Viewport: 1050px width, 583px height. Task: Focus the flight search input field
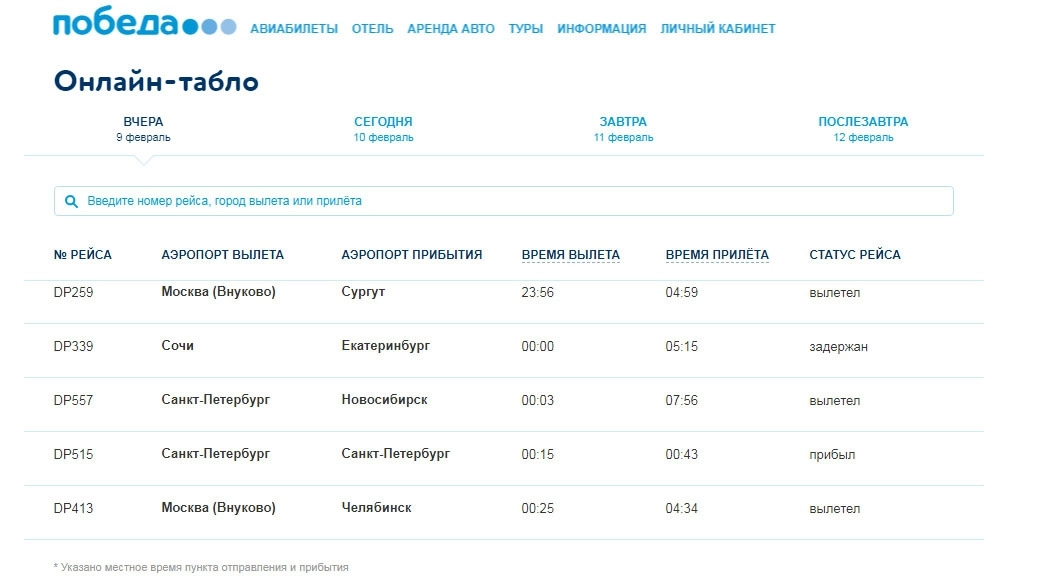510,201
